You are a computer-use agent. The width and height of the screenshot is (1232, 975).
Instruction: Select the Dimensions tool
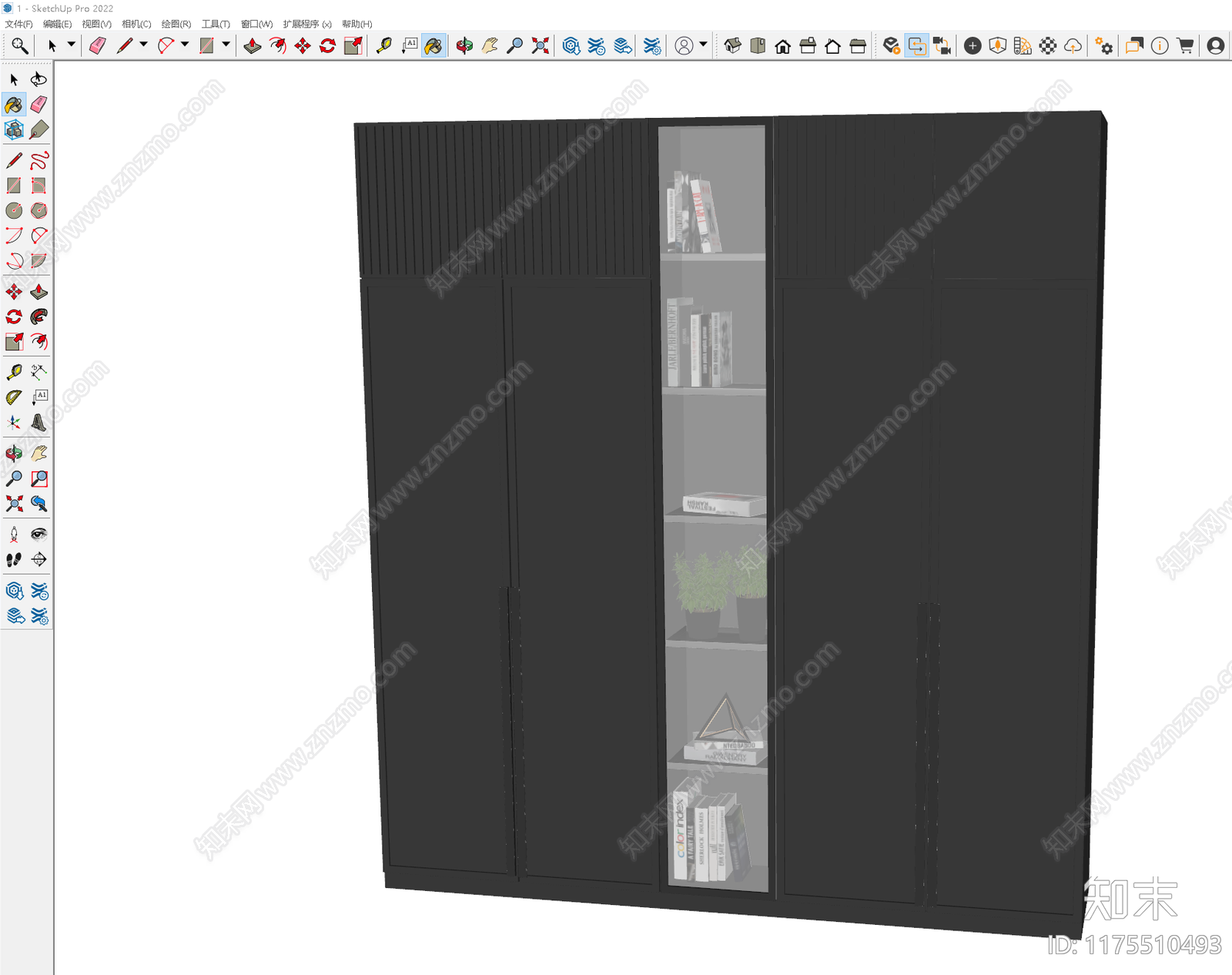38,372
